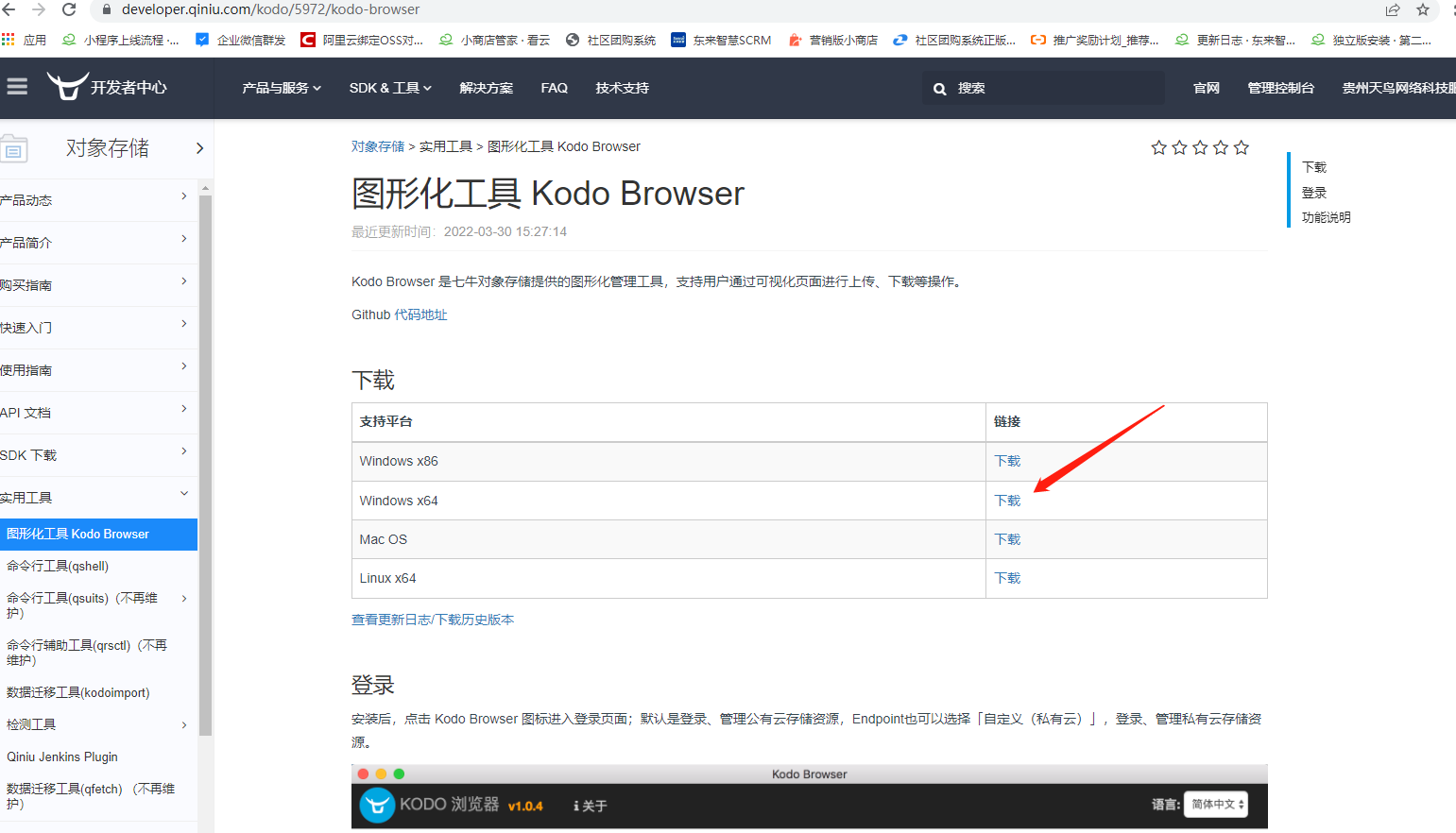The height and width of the screenshot is (833, 1456).
Task: Bookmark this page with star icon
Action: coord(1423,9)
